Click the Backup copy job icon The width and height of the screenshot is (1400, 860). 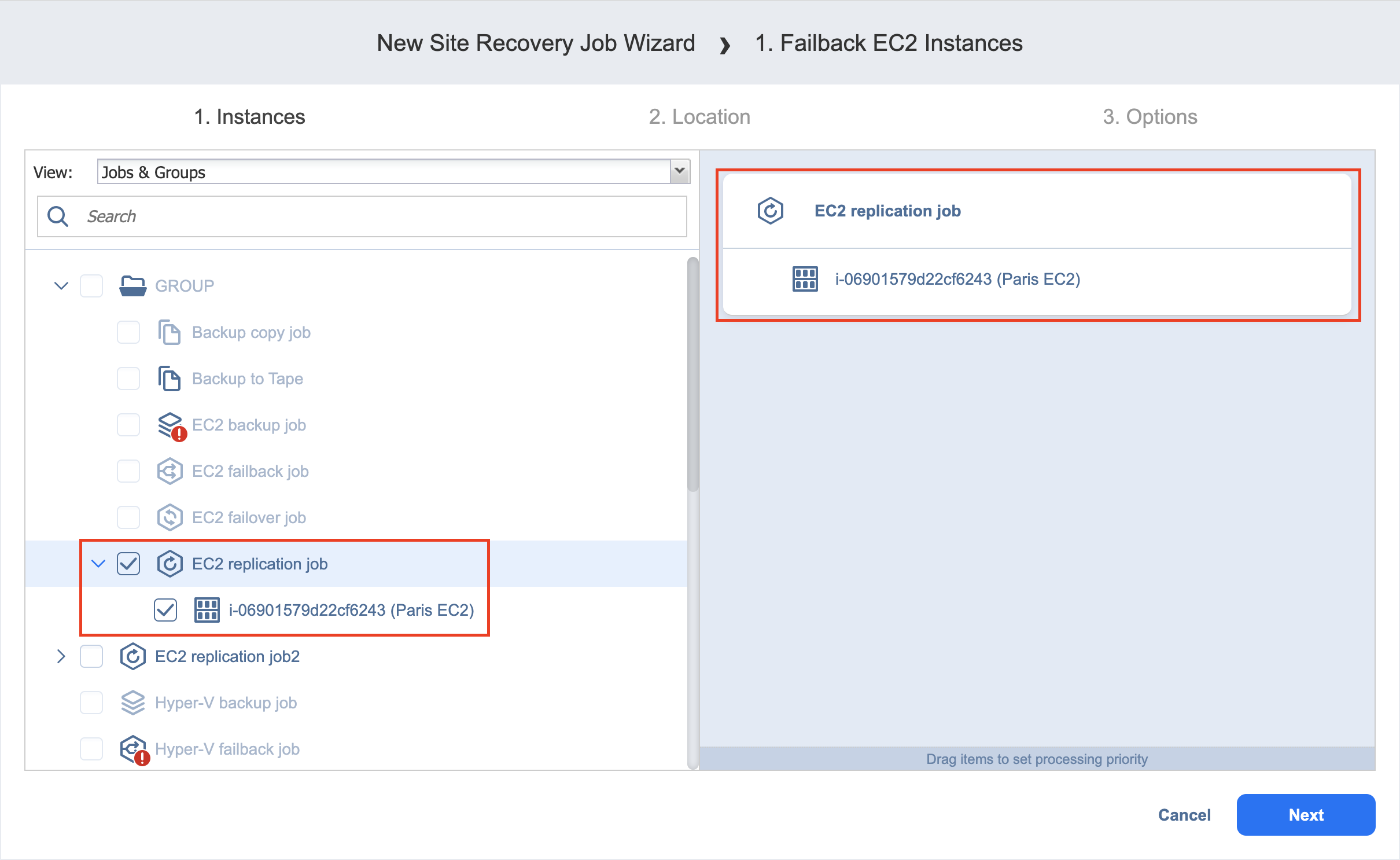click(x=169, y=332)
